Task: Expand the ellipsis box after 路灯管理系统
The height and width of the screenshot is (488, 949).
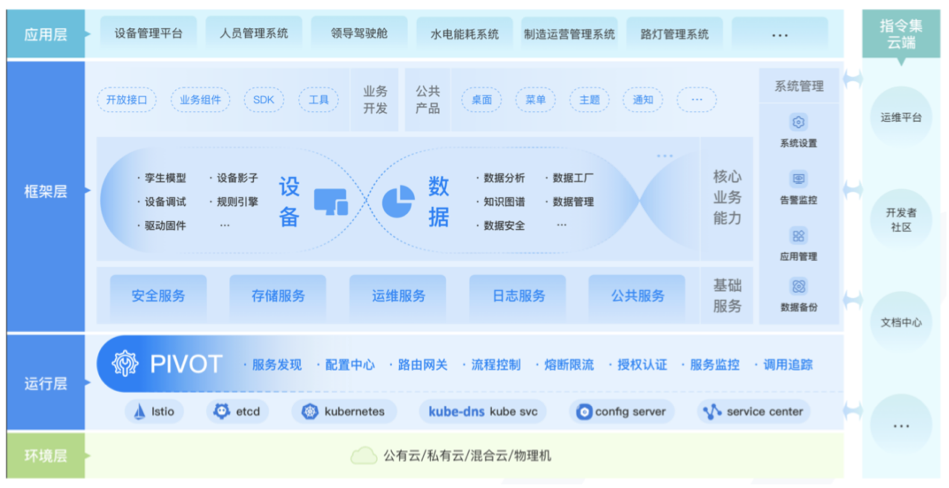Action: tap(780, 34)
